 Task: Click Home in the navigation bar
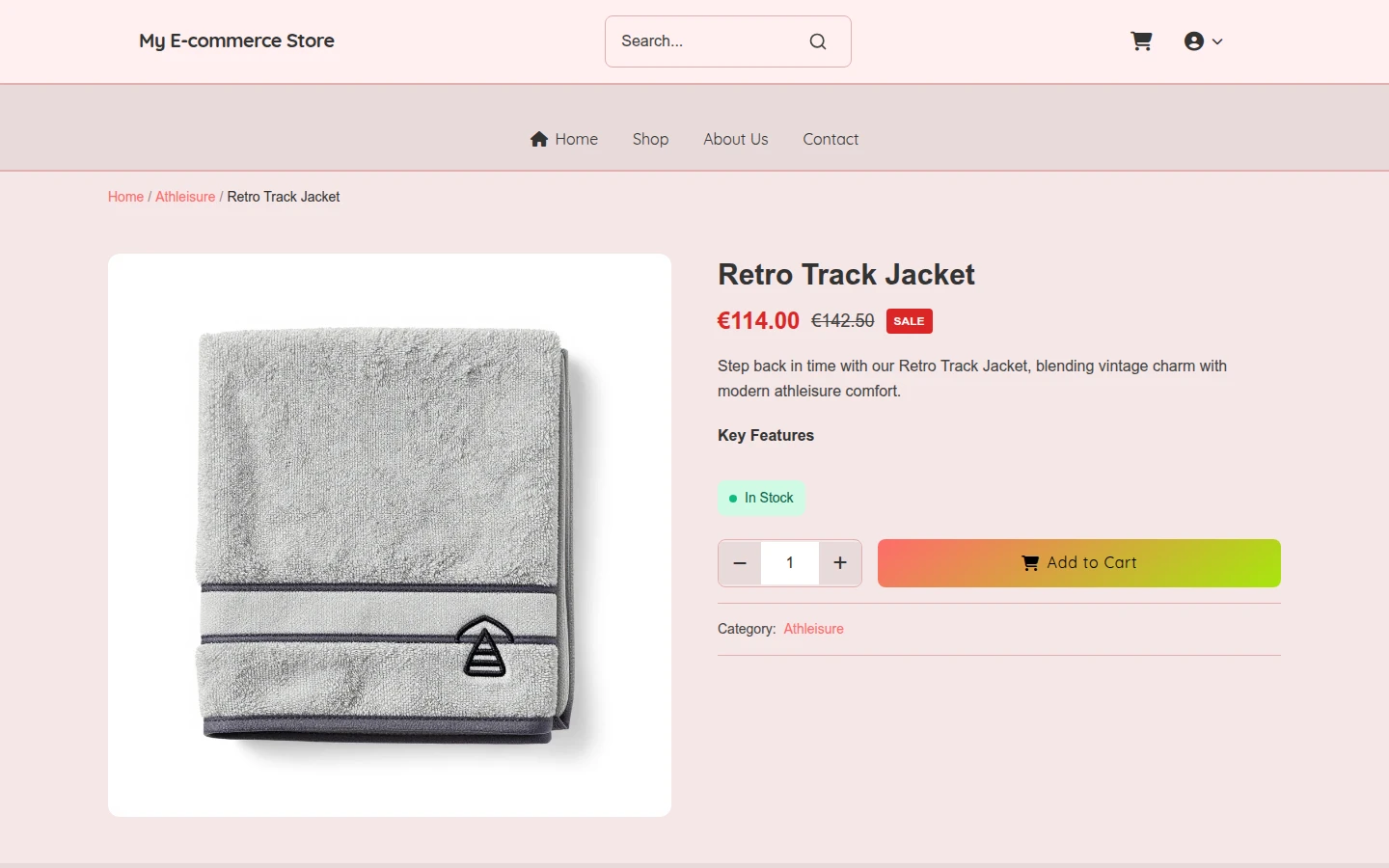click(564, 139)
